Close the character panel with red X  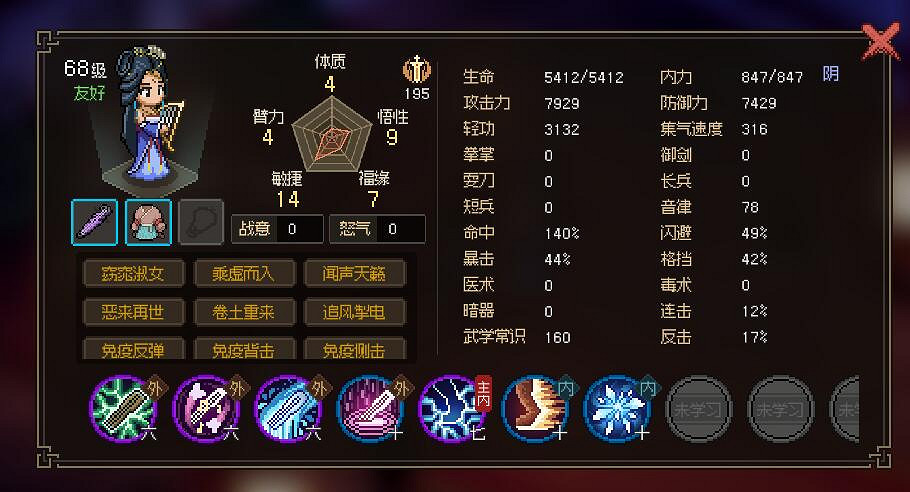[x=880, y=41]
